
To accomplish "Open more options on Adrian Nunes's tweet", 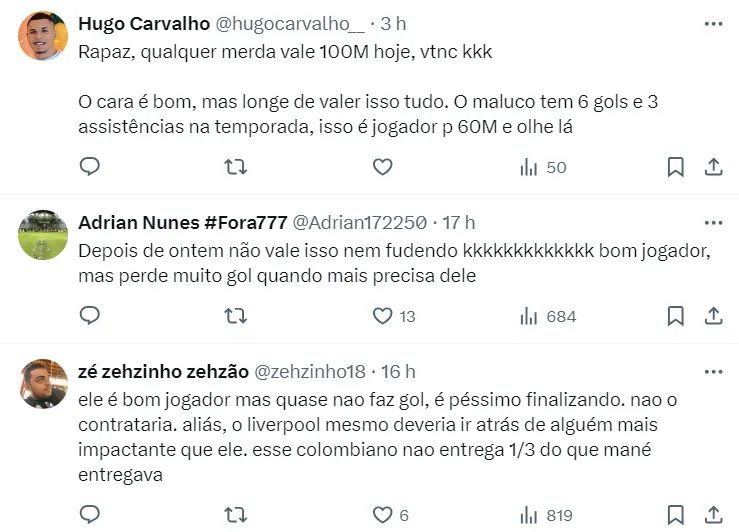I will pos(713,222).
